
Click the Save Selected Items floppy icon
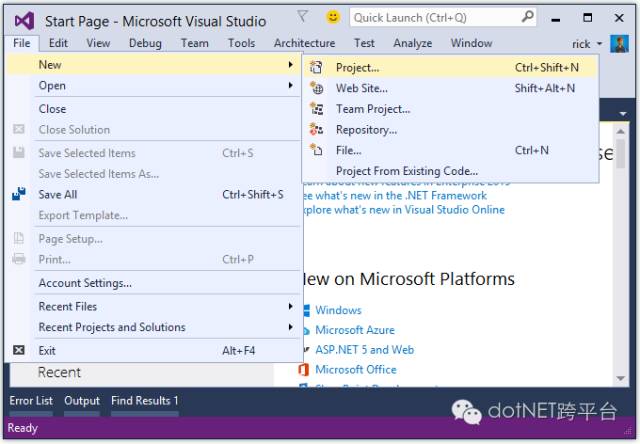point(19,153)
